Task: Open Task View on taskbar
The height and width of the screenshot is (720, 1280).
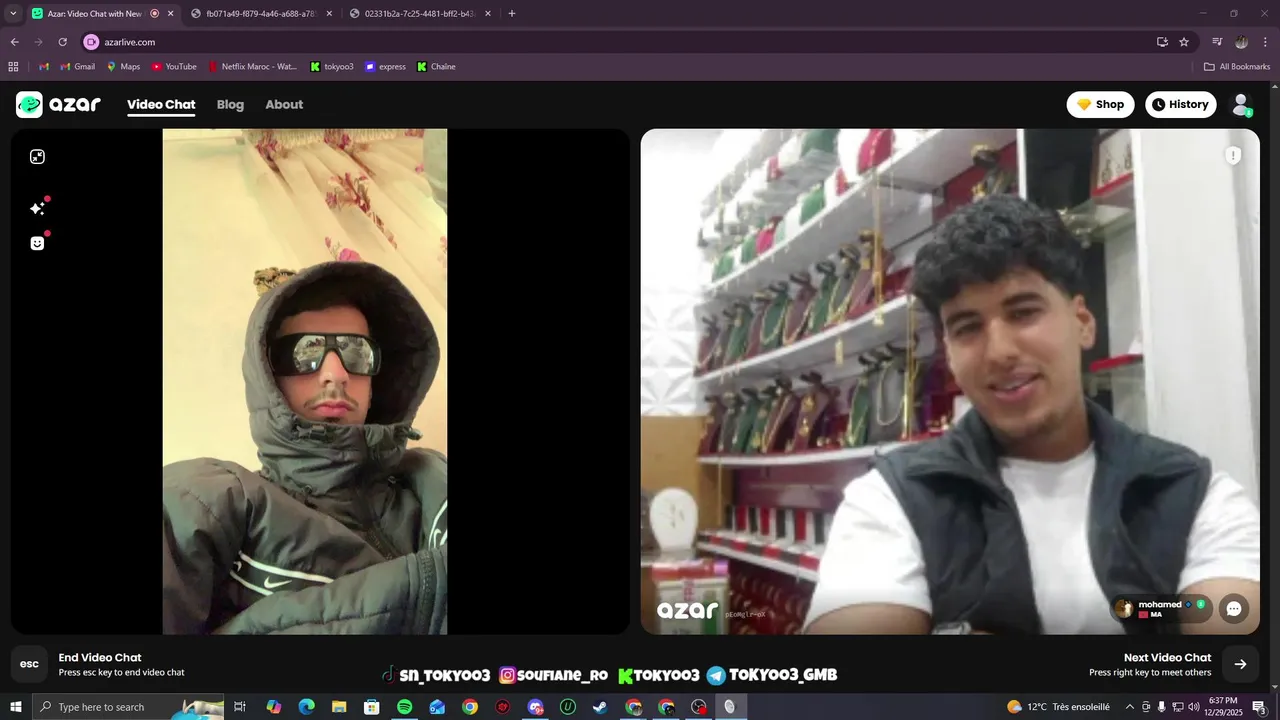Action: 240,707
